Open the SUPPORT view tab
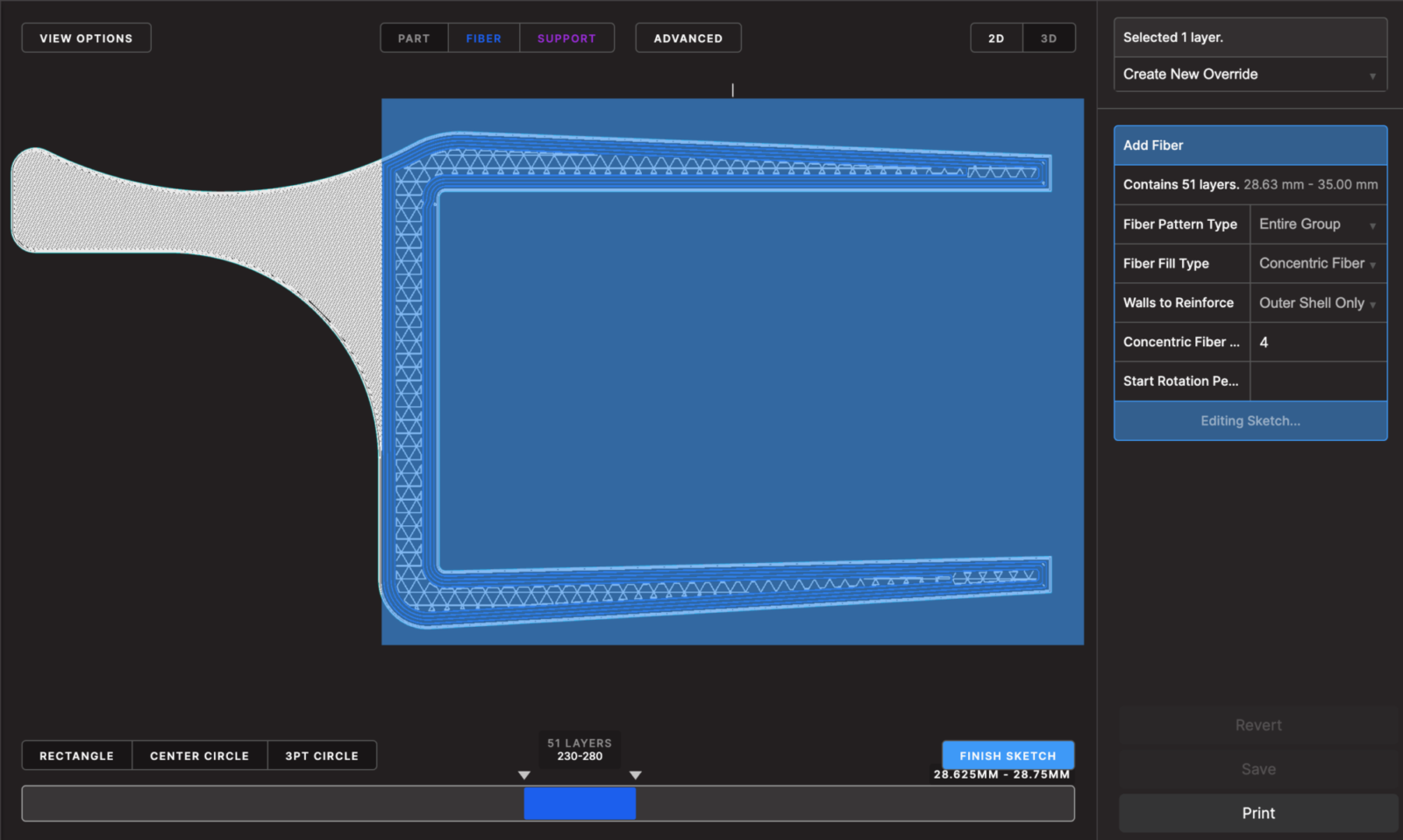Screen dimensions: 1403x840 (x=566, y=38)
